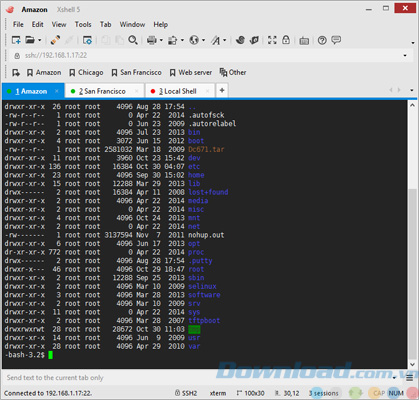This screenshot has width=419, height=400.
Task: Open the Chicago bookmark link
Action: click(86, 72)
